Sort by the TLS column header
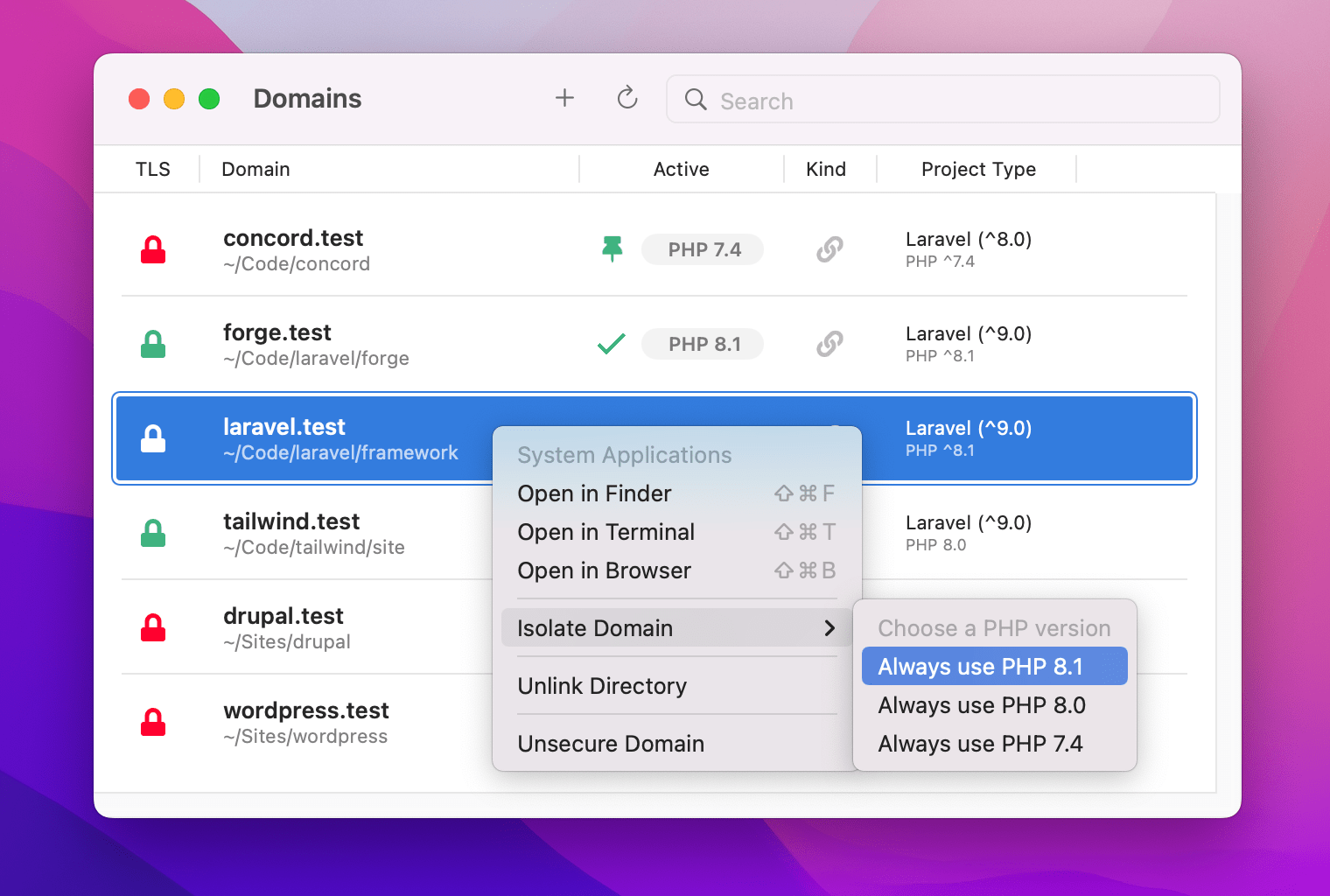Viewport: 1330px width, 896px height. point(153,169)
